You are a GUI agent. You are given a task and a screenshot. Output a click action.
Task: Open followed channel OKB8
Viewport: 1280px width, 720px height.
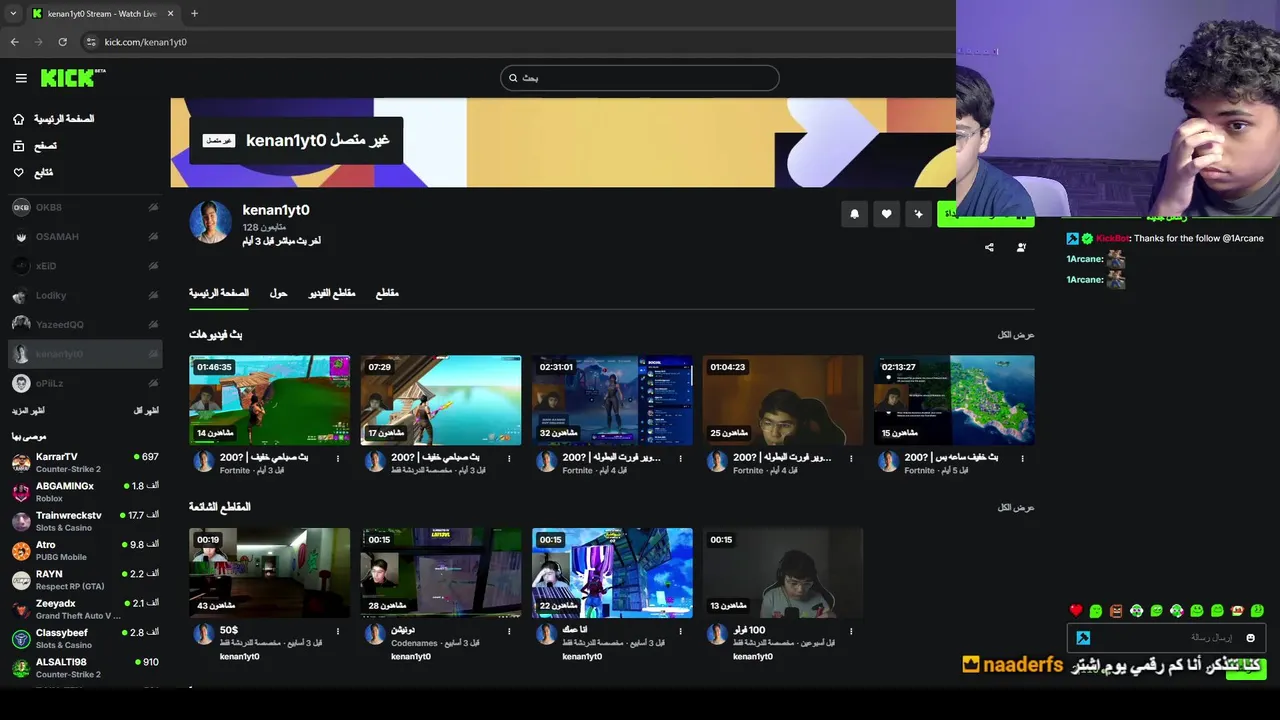pos(85,208)
